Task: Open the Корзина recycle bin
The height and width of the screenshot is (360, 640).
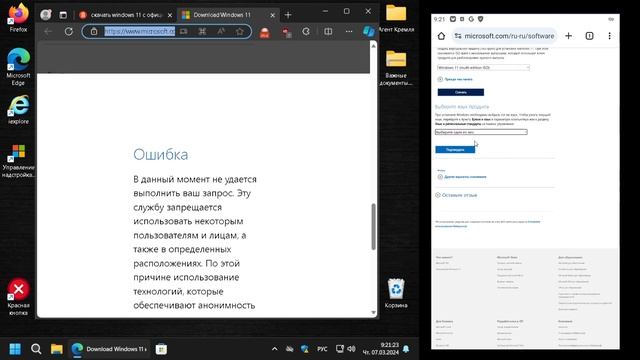Action: pyautogui.click(x=396, y=293)
